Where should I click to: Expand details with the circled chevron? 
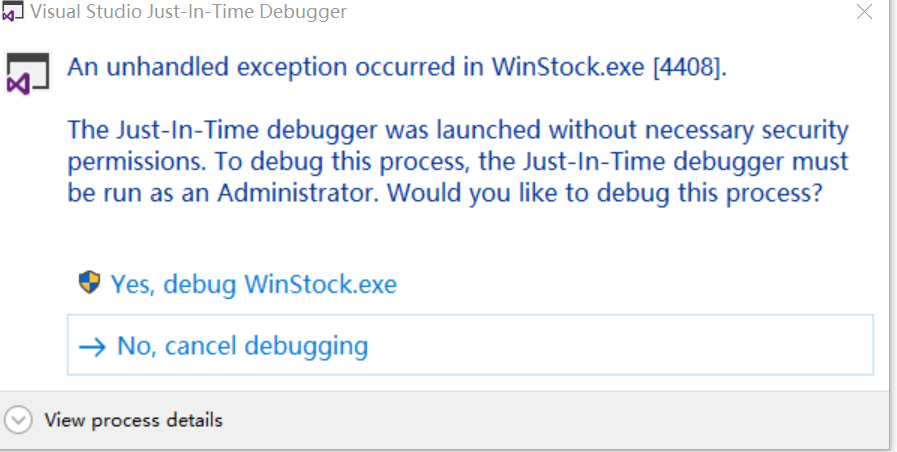pyautogui.click(x=19, y=419)
